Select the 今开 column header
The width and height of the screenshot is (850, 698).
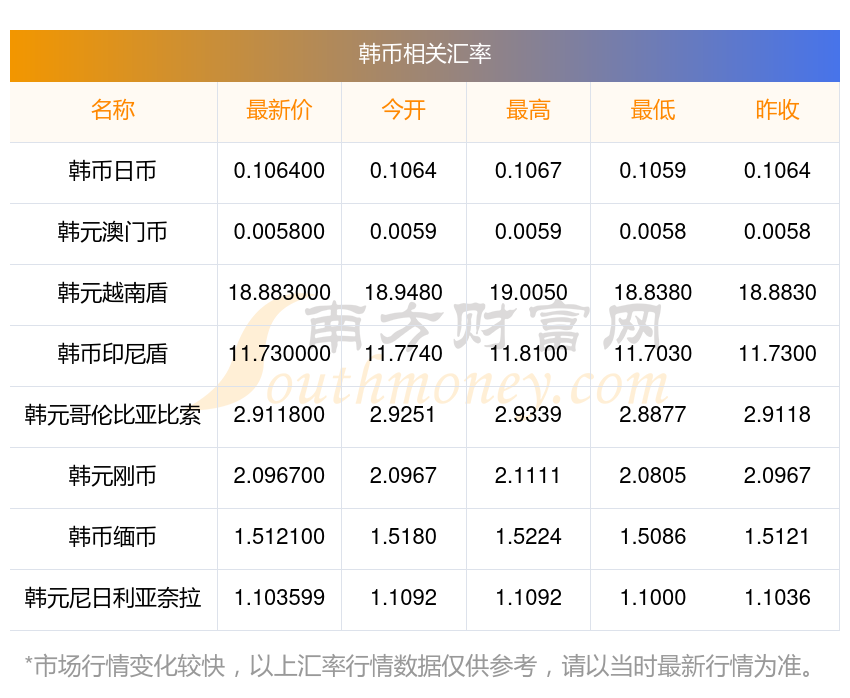coord(403,110)
